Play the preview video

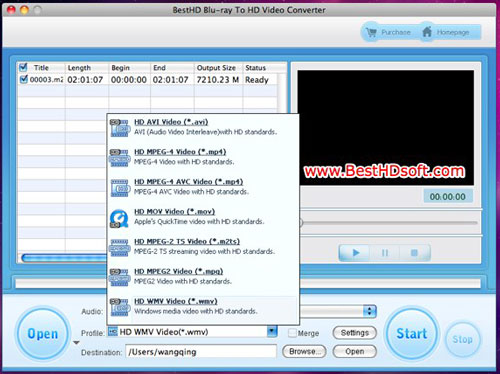pos(356,253)
